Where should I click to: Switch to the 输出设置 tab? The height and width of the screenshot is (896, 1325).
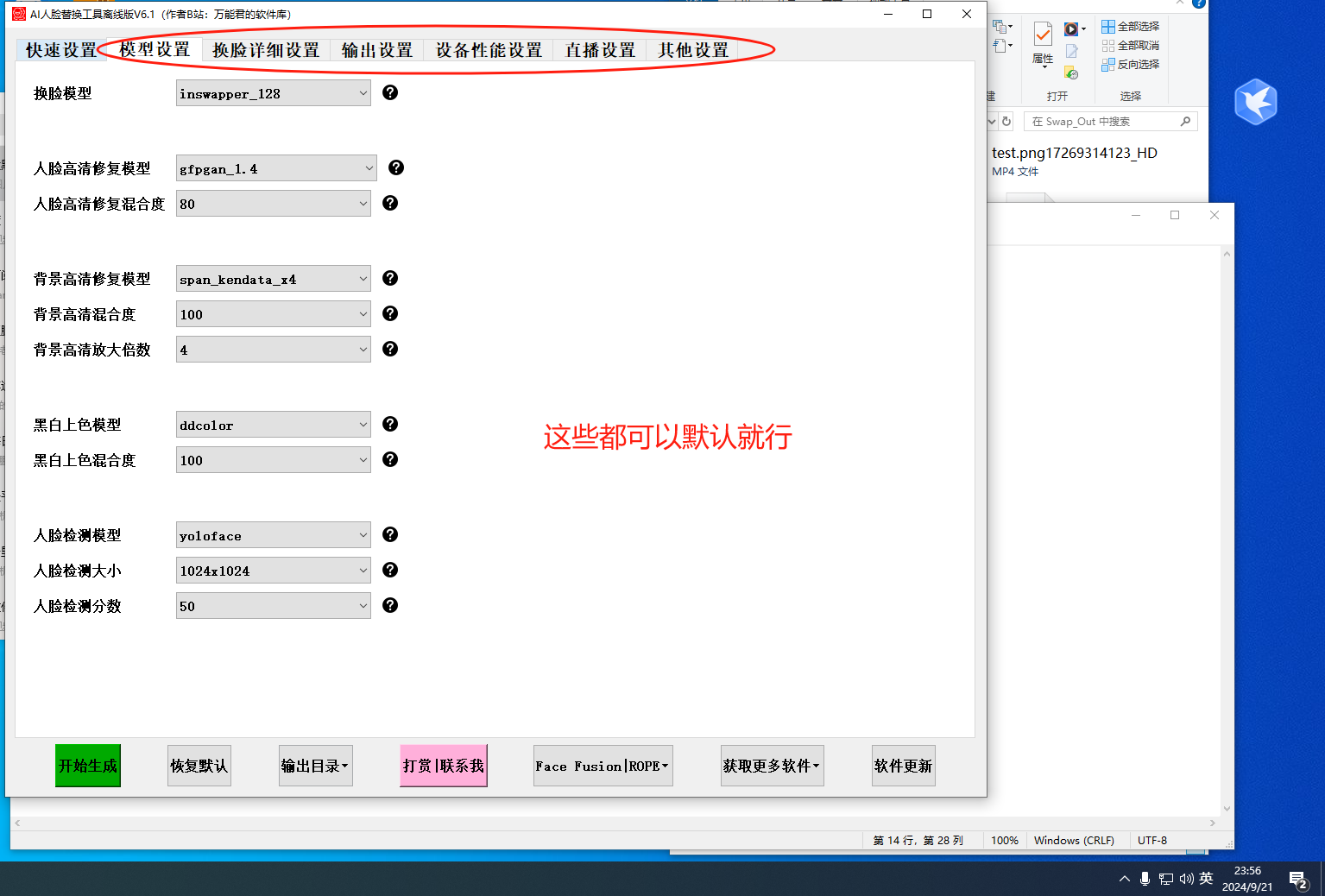point(377,50)
